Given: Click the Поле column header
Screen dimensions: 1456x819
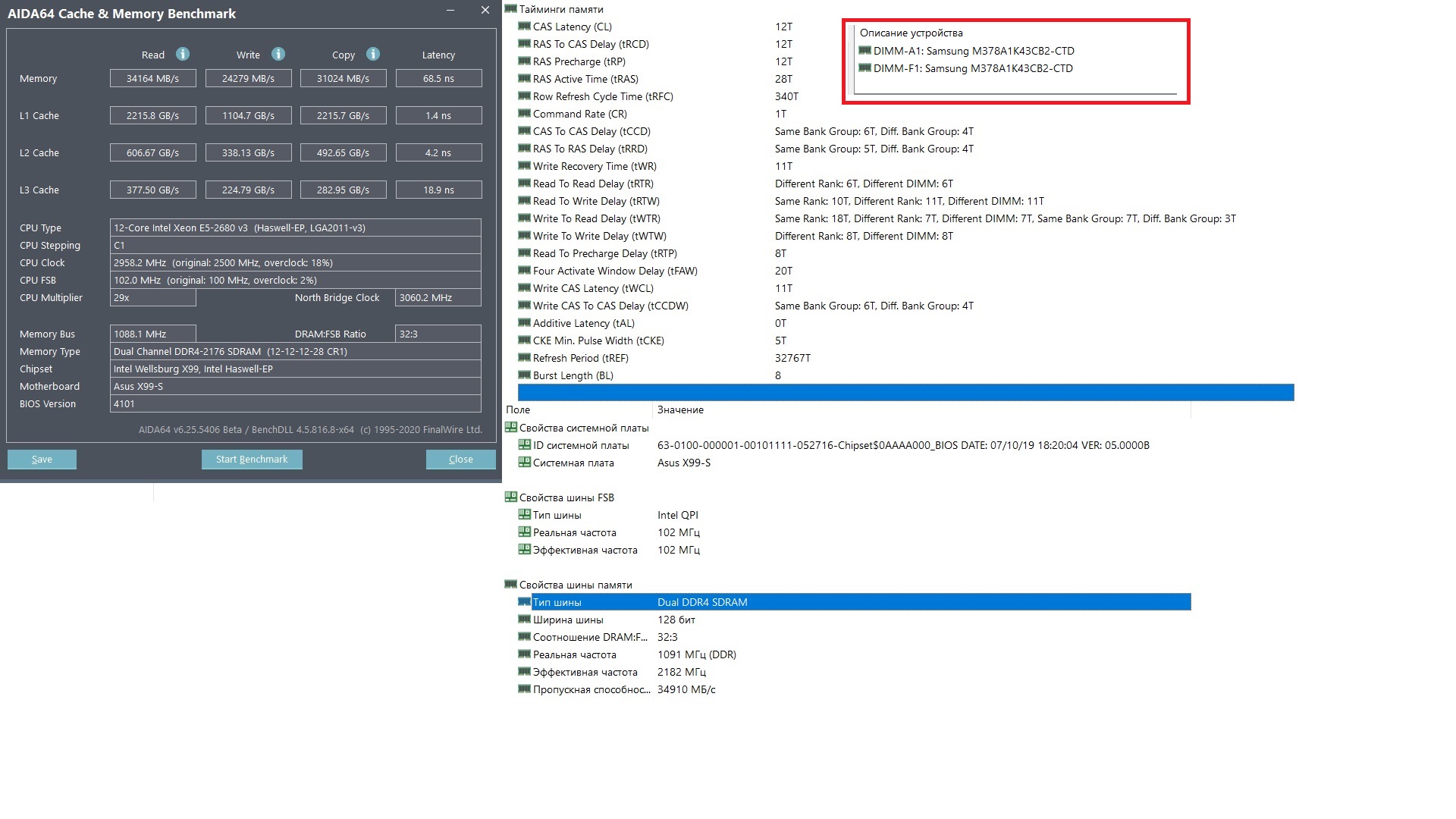Looking at the screenshot, I should (x=519, y=409).
